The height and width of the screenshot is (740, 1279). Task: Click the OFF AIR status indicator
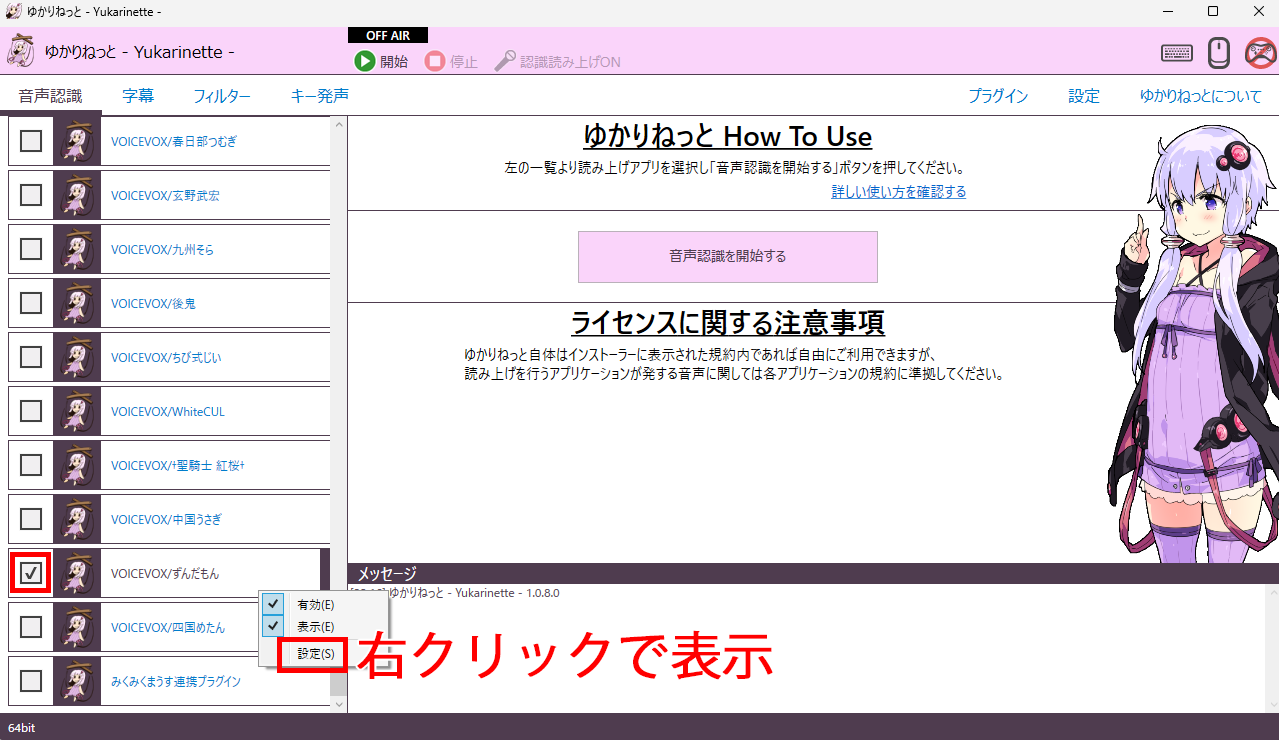pyautogui.click(x=388, y=35)
